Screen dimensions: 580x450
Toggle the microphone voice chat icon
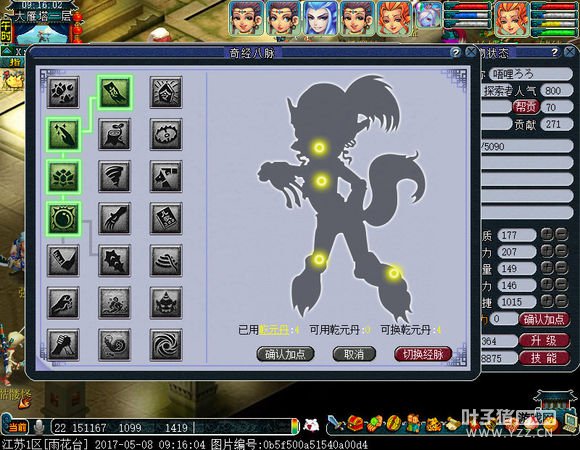click(38, 427)
